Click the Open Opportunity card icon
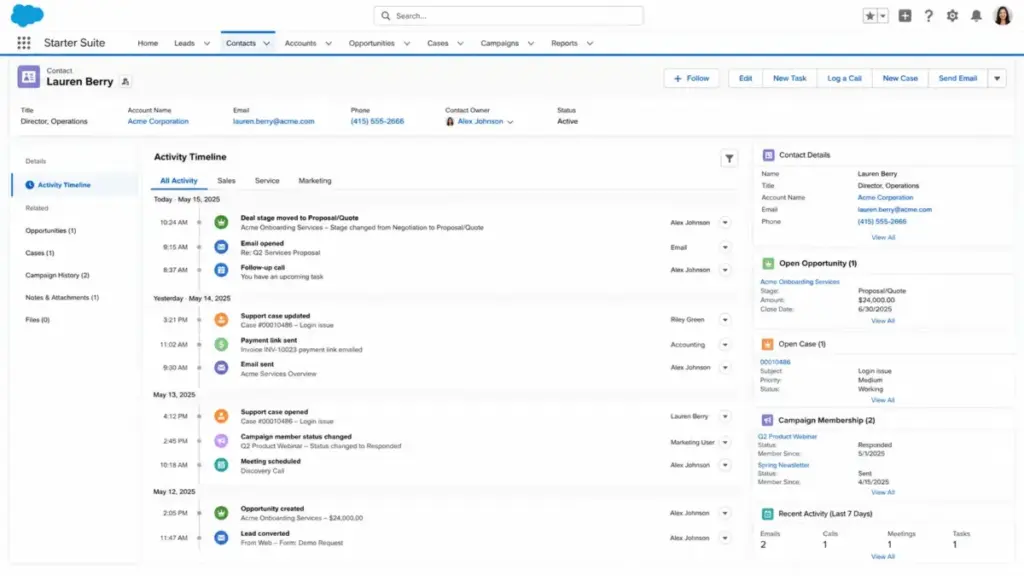 pos(768,263)
